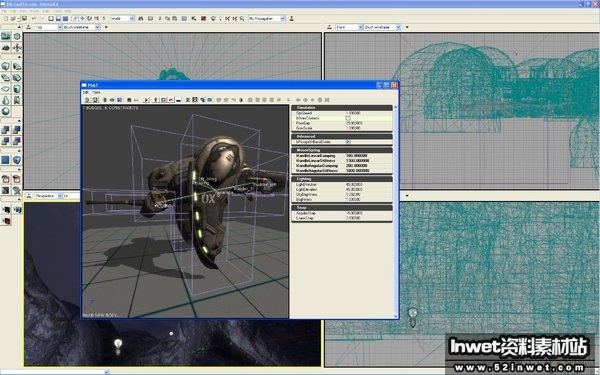Open the World coordinate system dropdown
This screenshot has width=600, height=375.
(122, 18)
